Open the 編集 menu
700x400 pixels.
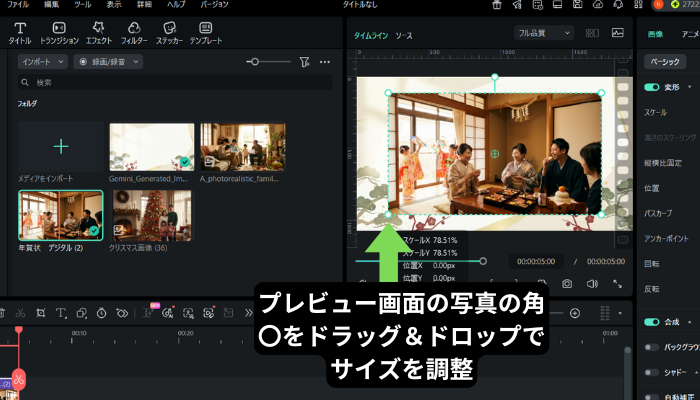51,4
